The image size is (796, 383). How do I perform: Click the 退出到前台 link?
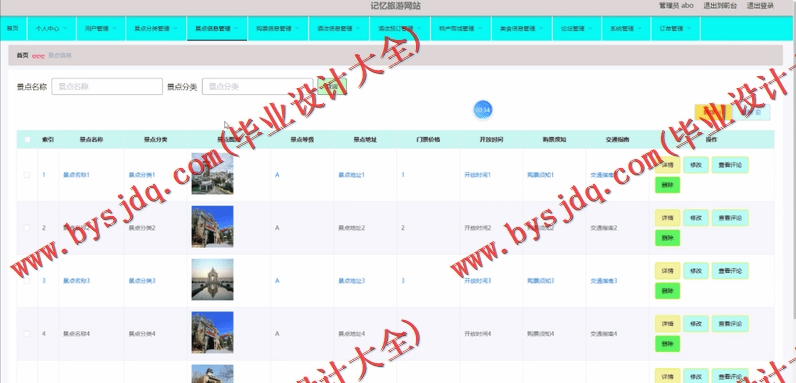(720, 6)
